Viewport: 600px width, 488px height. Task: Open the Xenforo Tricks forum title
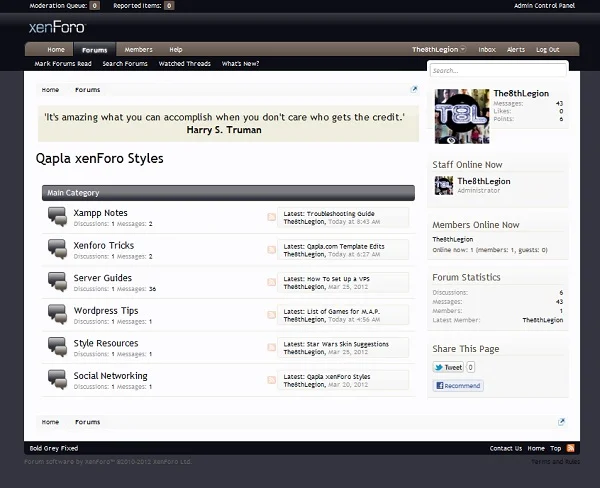click(104, 245)
